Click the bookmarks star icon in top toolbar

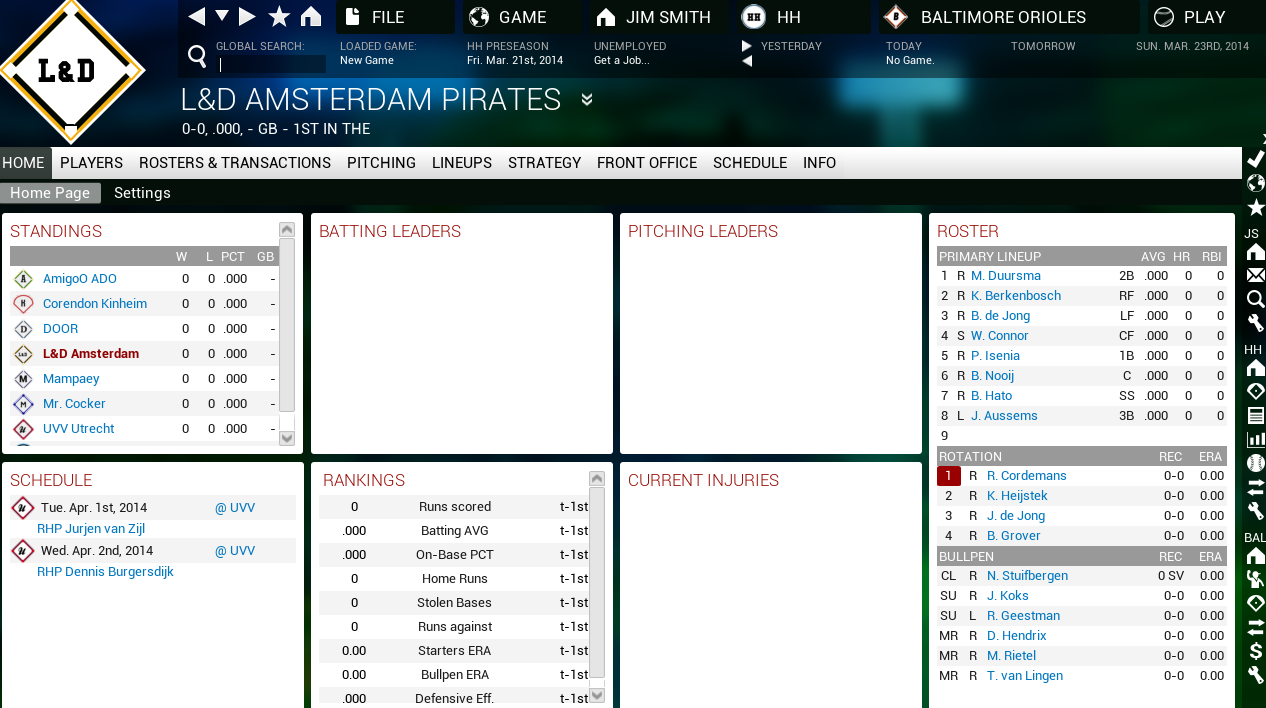coord(280,17)
